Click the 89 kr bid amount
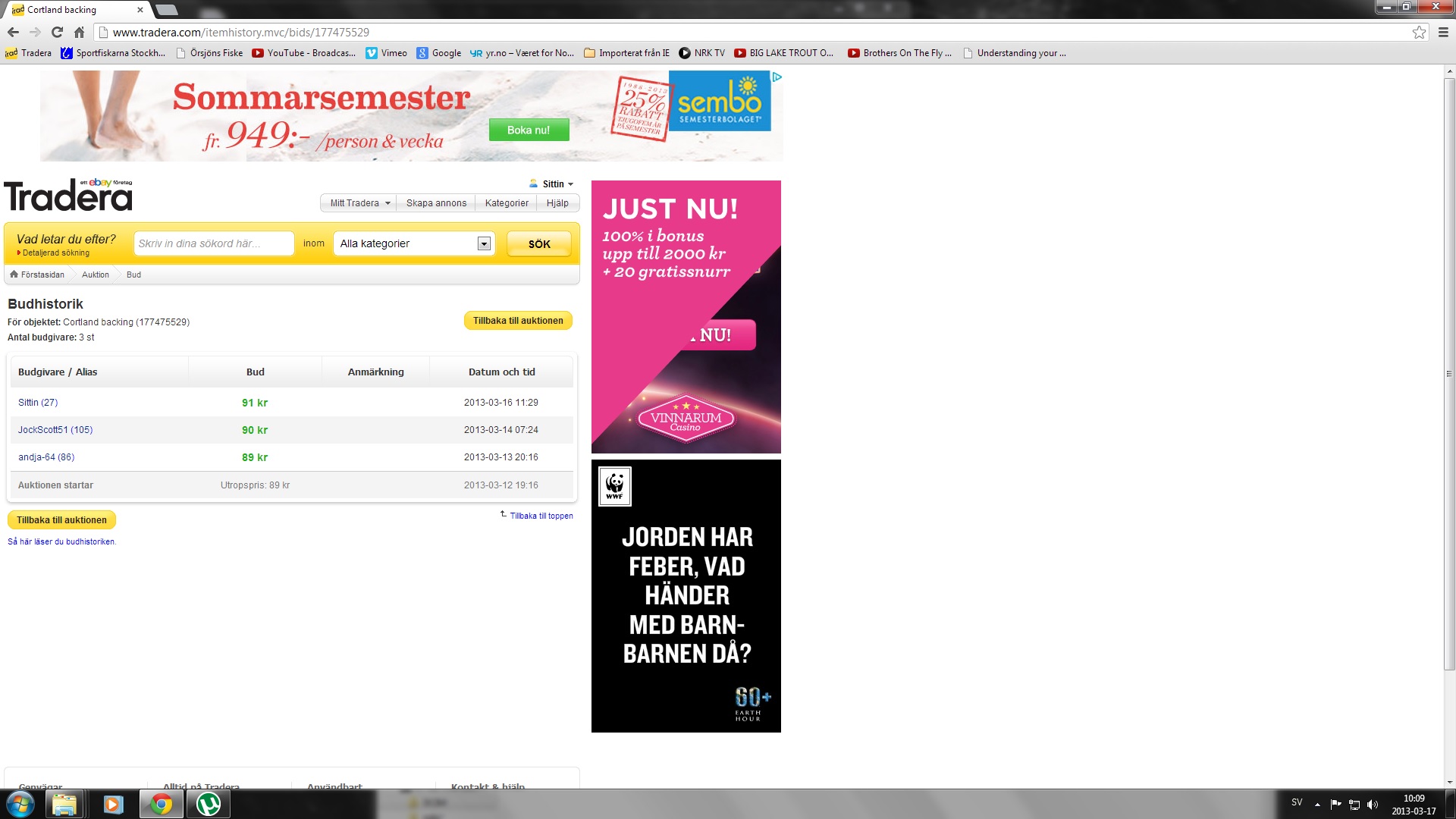 [x=255, y=457]
